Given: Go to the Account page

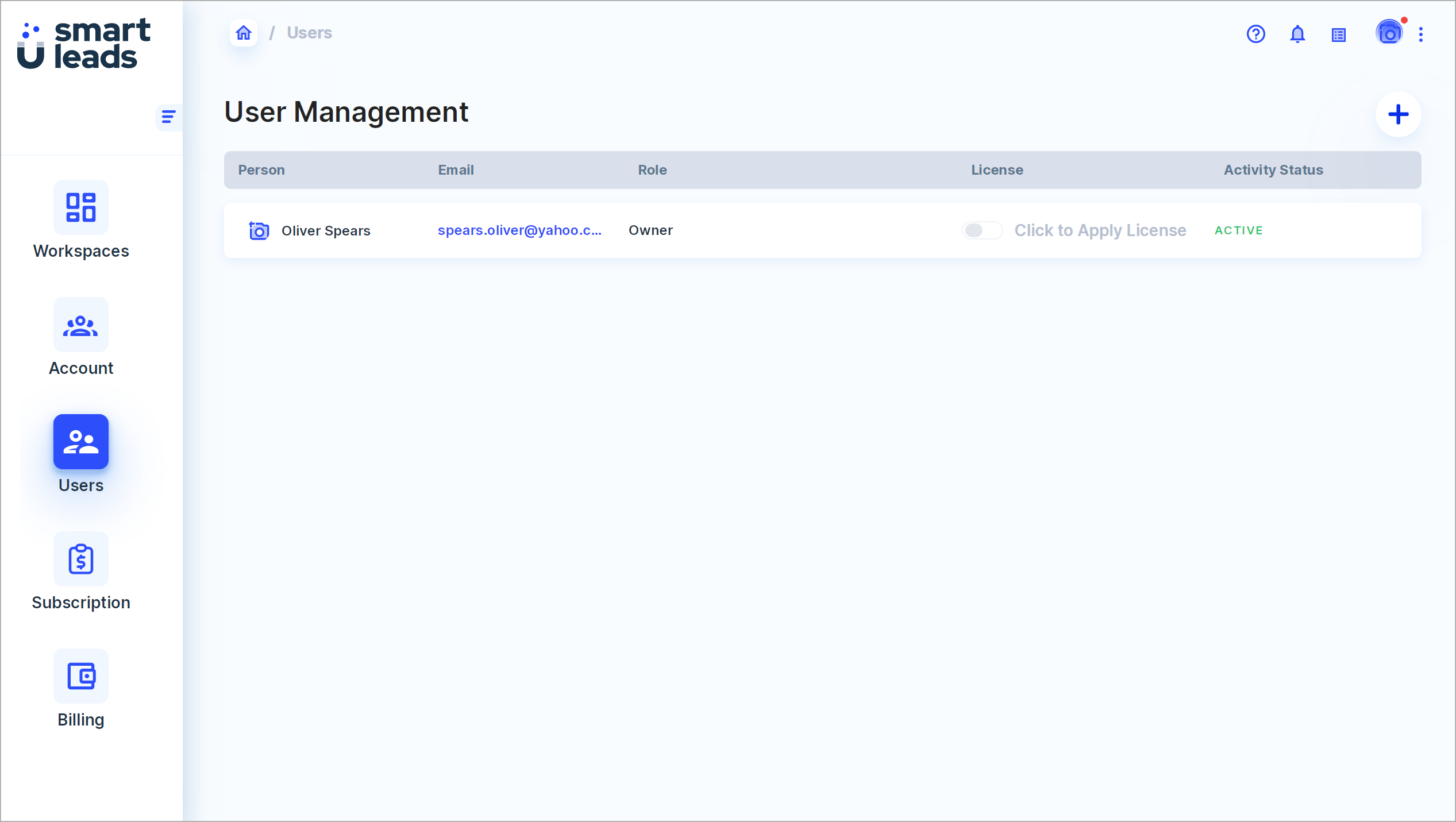Looking at the screenshot, I should tap(81, 337).
